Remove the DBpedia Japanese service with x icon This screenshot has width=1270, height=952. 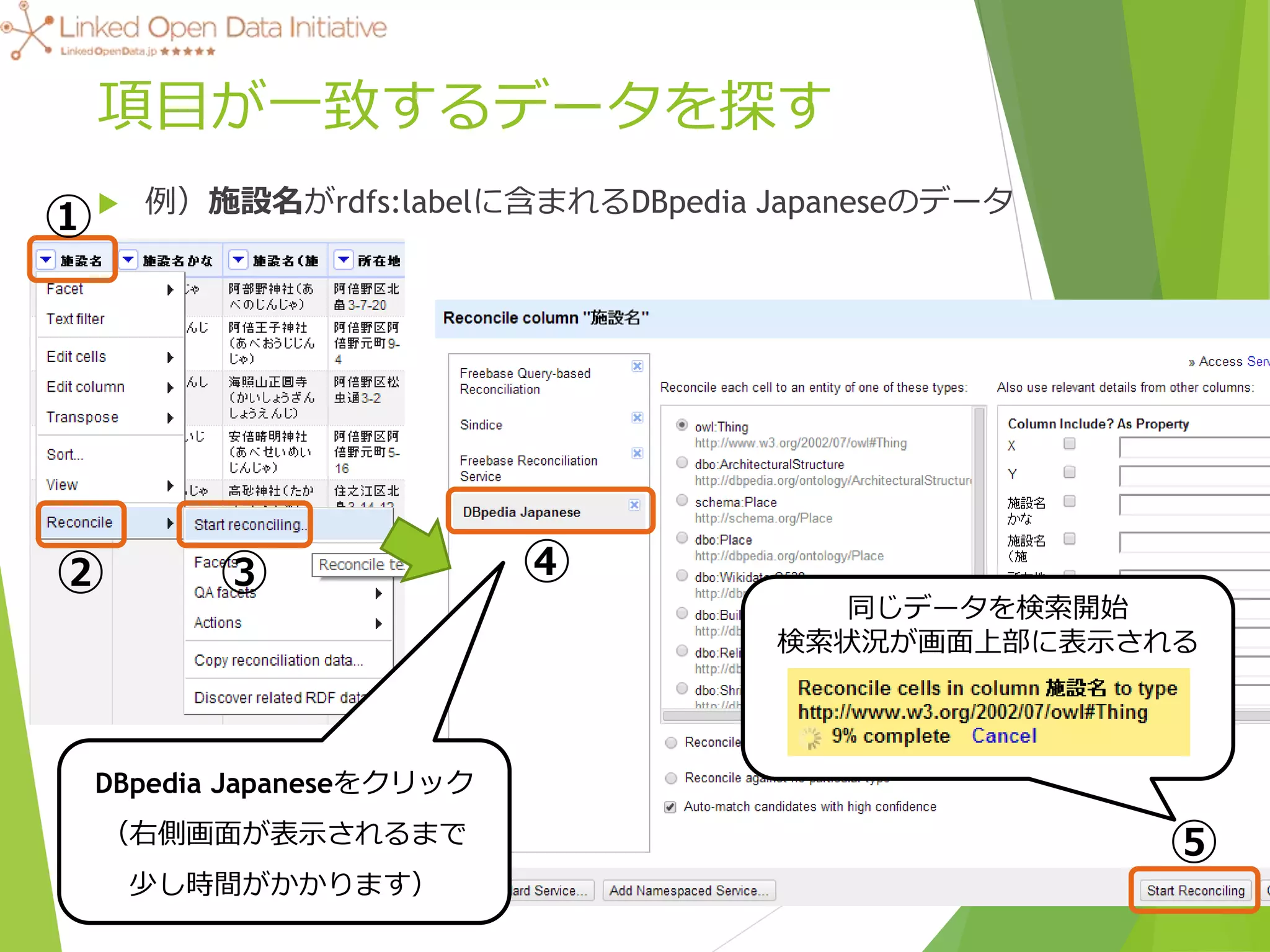(x=634, y=505)
